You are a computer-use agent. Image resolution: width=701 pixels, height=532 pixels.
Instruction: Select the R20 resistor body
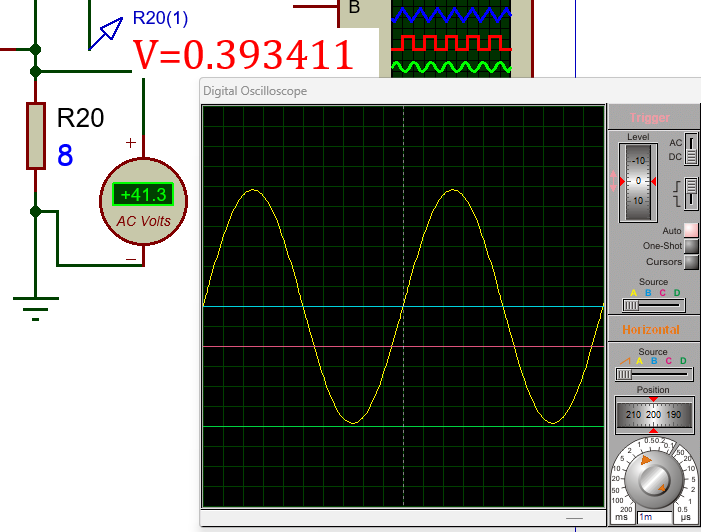point(36,136)
